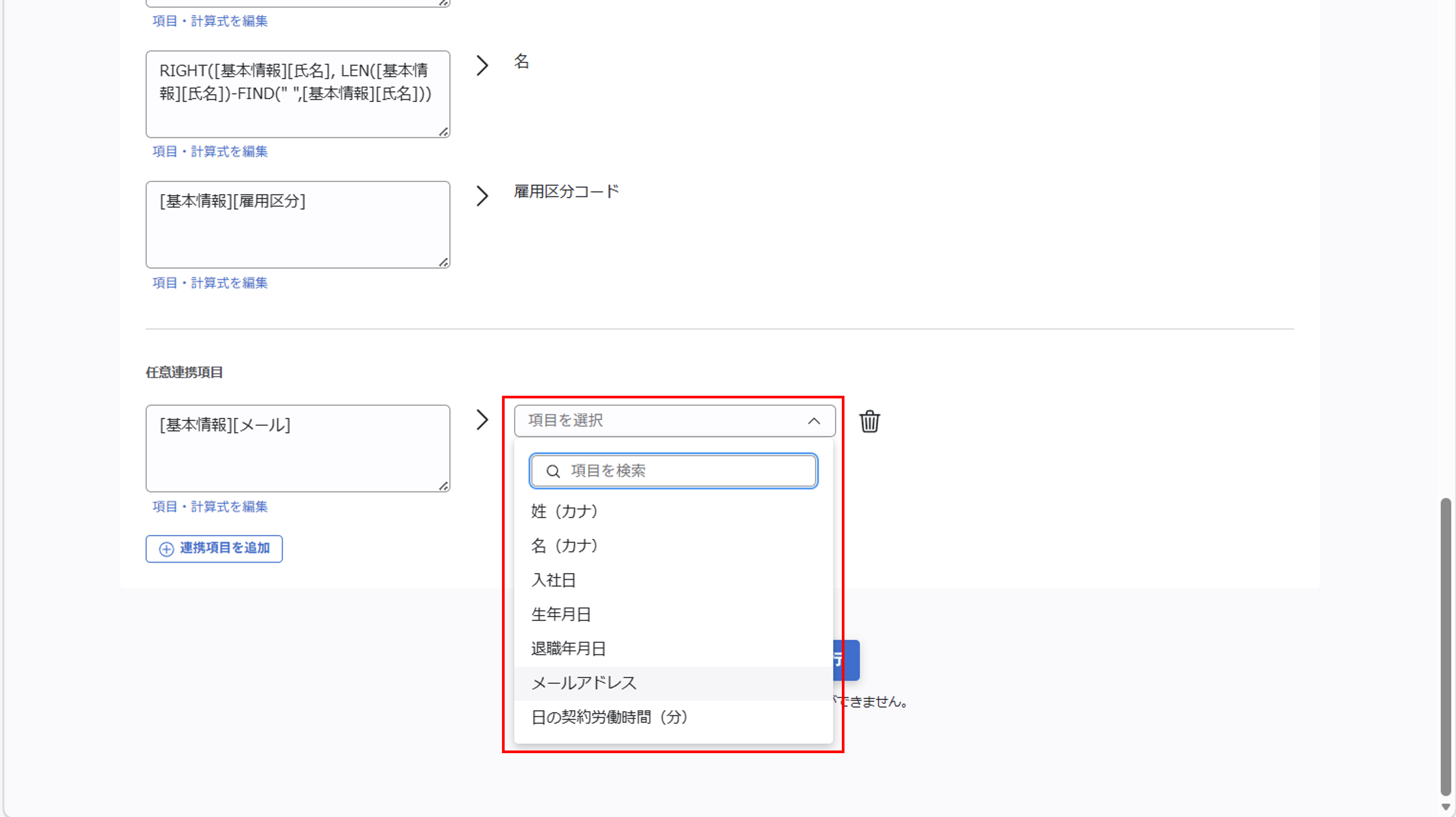Select 生年月日 option
Image resolution: width=1456 pixels, height=817 pixels.
coord(674,614)
